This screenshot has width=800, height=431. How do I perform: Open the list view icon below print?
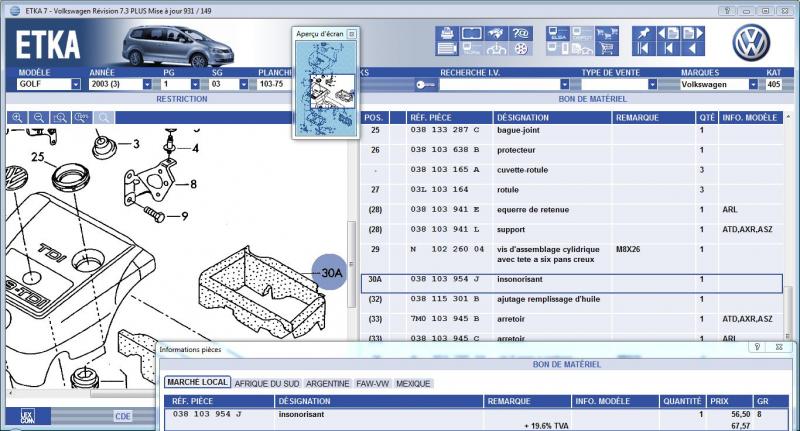(447, 49)
